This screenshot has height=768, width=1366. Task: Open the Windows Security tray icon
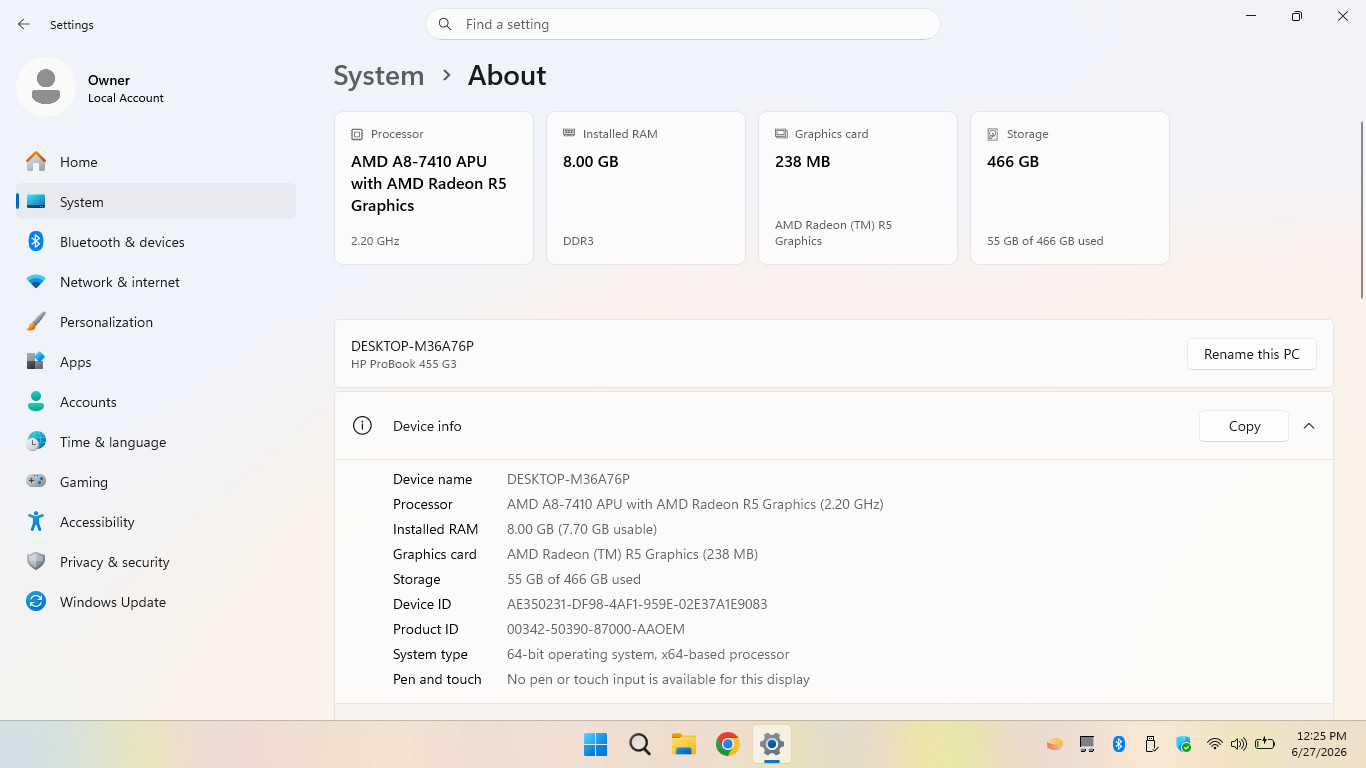click(1183, 744)
